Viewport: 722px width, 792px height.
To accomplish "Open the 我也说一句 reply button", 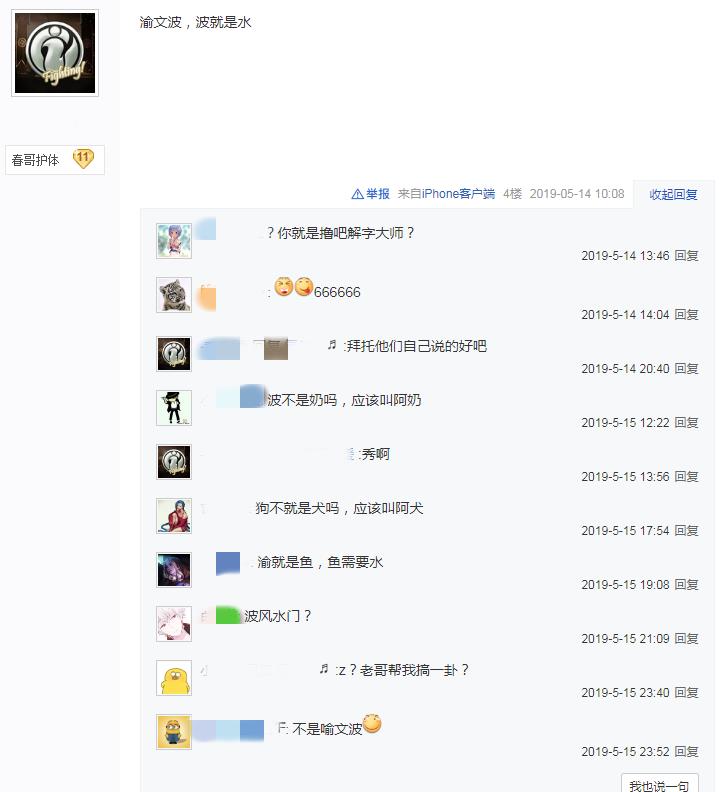I will (x=659, y=784).
